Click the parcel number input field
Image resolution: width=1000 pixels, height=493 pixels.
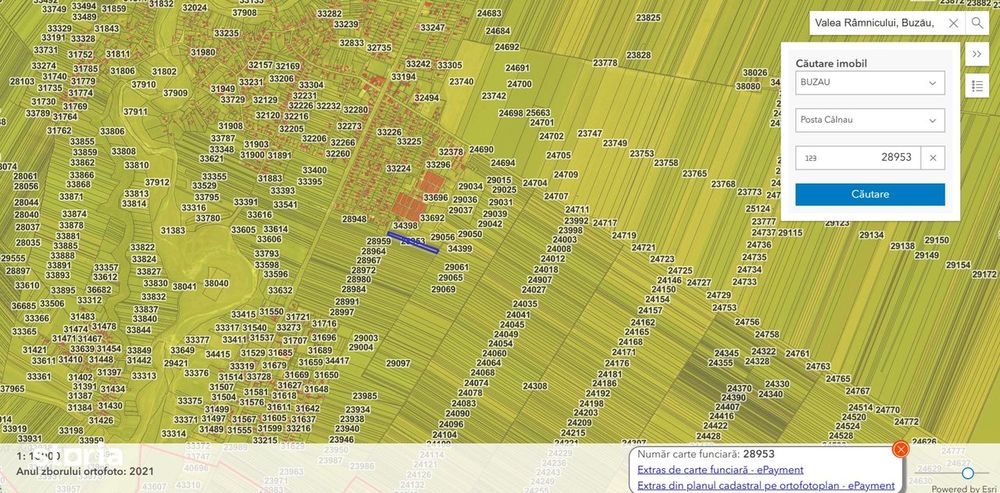858,158
